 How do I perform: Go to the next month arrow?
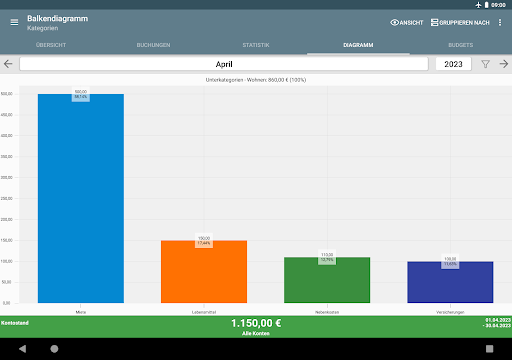click(x=504, y=64)
